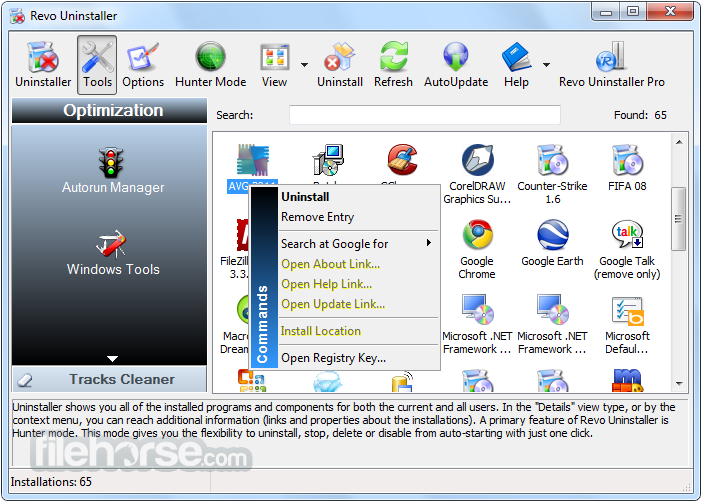The width and height of the screenshot is (702, 502).
Task: Expand the View dropdown arrow
Action: (x=304, y=65)
